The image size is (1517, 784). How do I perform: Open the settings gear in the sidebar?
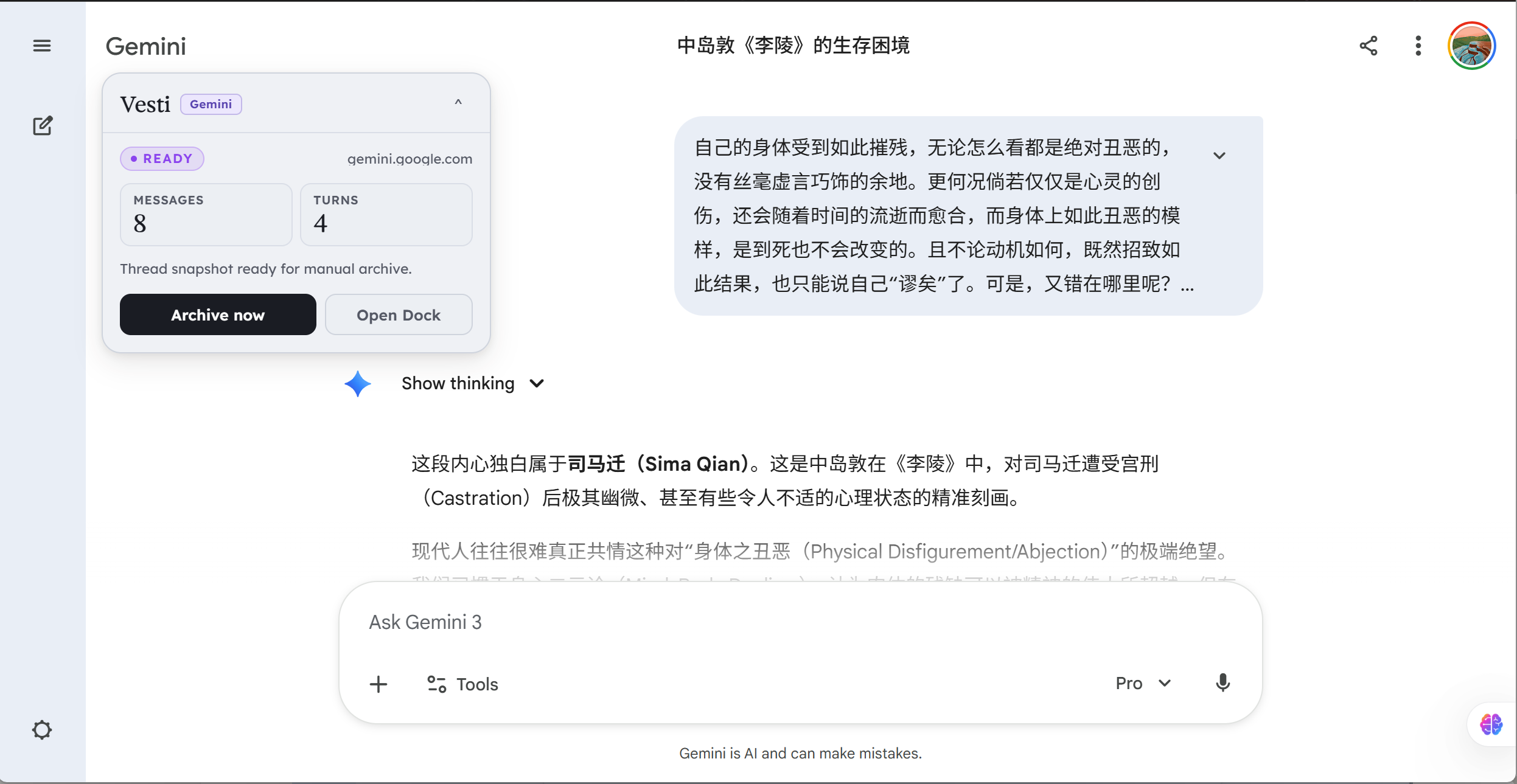coord(42,729)
